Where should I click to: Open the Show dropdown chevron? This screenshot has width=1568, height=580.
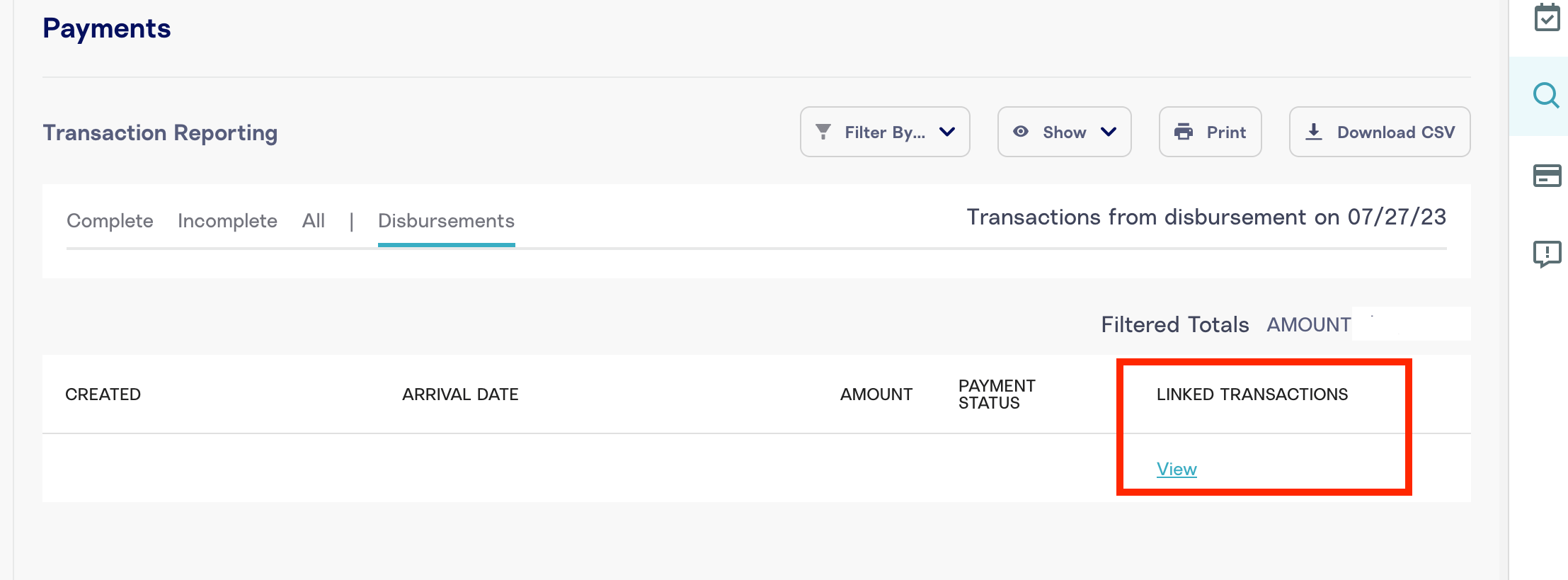point(1109,132)
